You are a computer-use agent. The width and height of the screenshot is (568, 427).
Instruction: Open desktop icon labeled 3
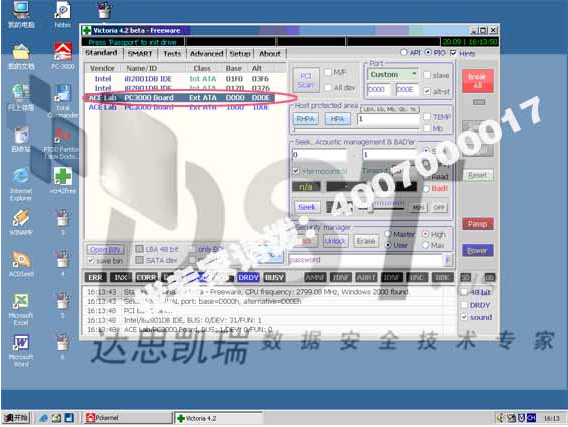63,222
